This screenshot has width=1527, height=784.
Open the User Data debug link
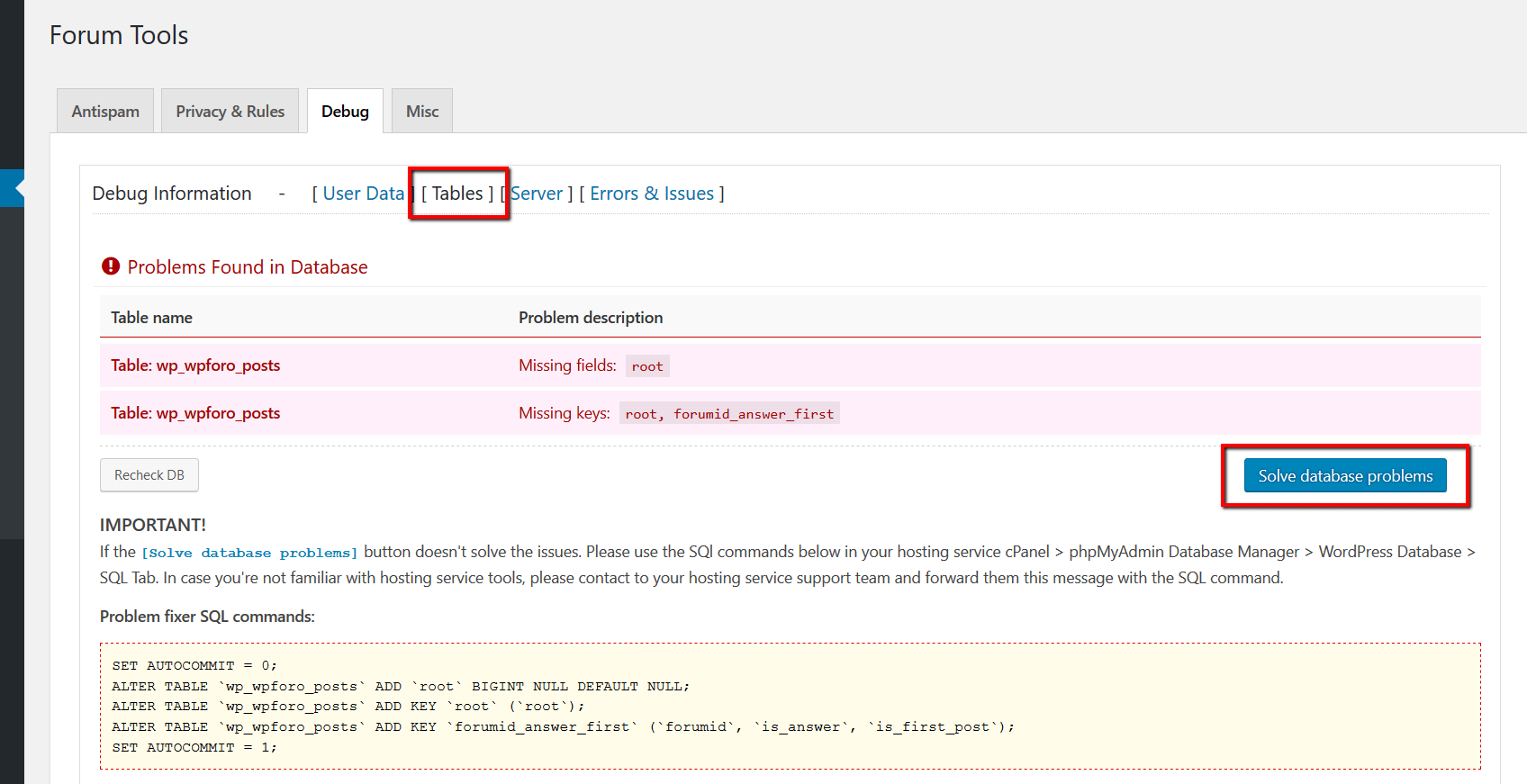(363, 194)
